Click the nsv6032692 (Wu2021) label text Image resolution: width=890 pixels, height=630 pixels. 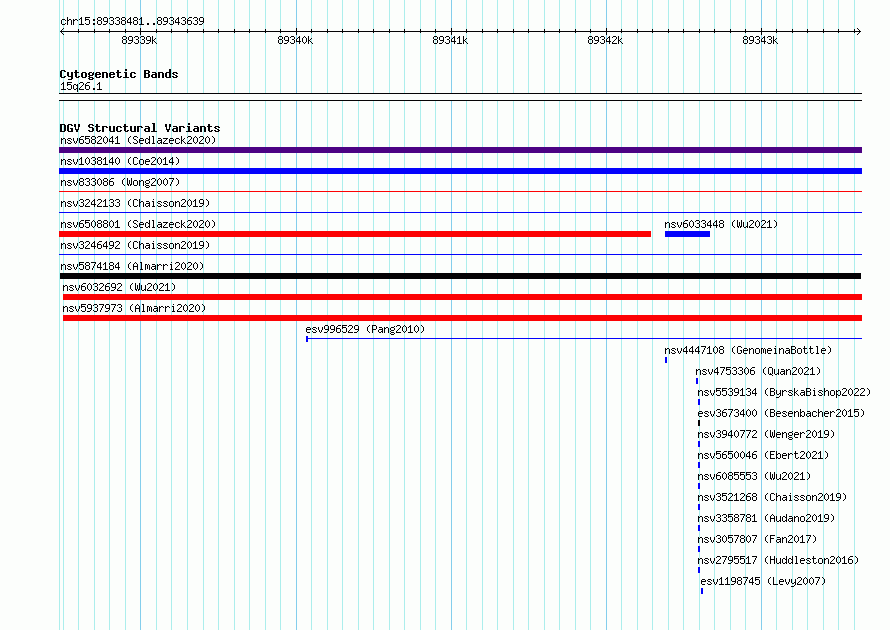tap(119, 287)
